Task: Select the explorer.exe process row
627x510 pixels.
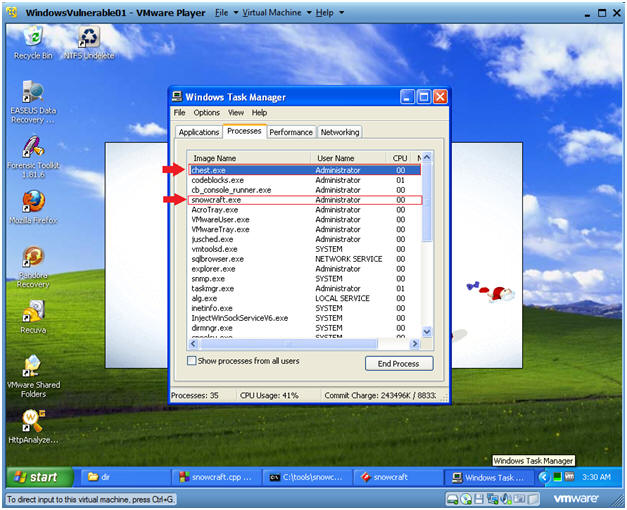Action: click(305, 269)
